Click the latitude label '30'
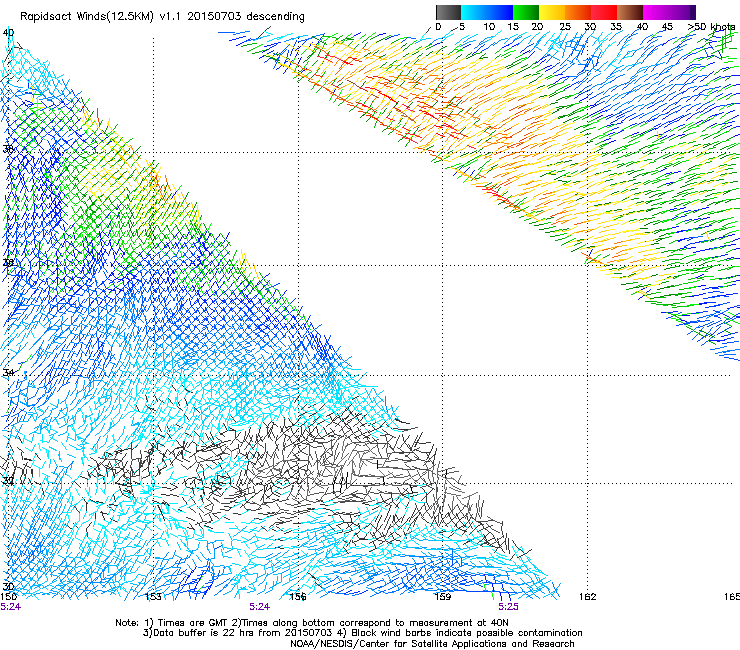 (x=8, y=586)
